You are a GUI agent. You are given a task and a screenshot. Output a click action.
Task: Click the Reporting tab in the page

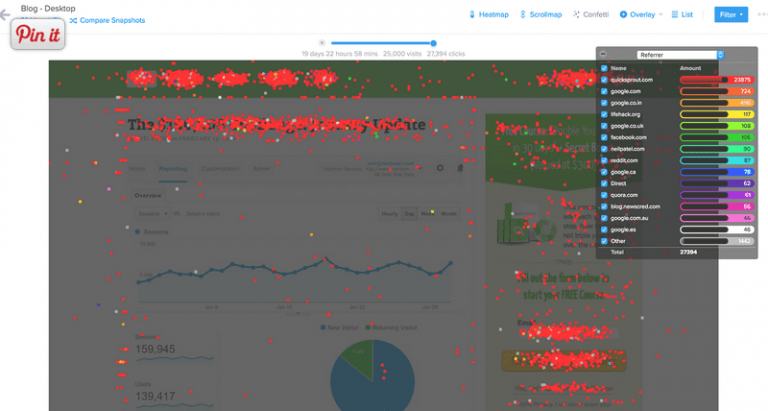coord(173,169)
